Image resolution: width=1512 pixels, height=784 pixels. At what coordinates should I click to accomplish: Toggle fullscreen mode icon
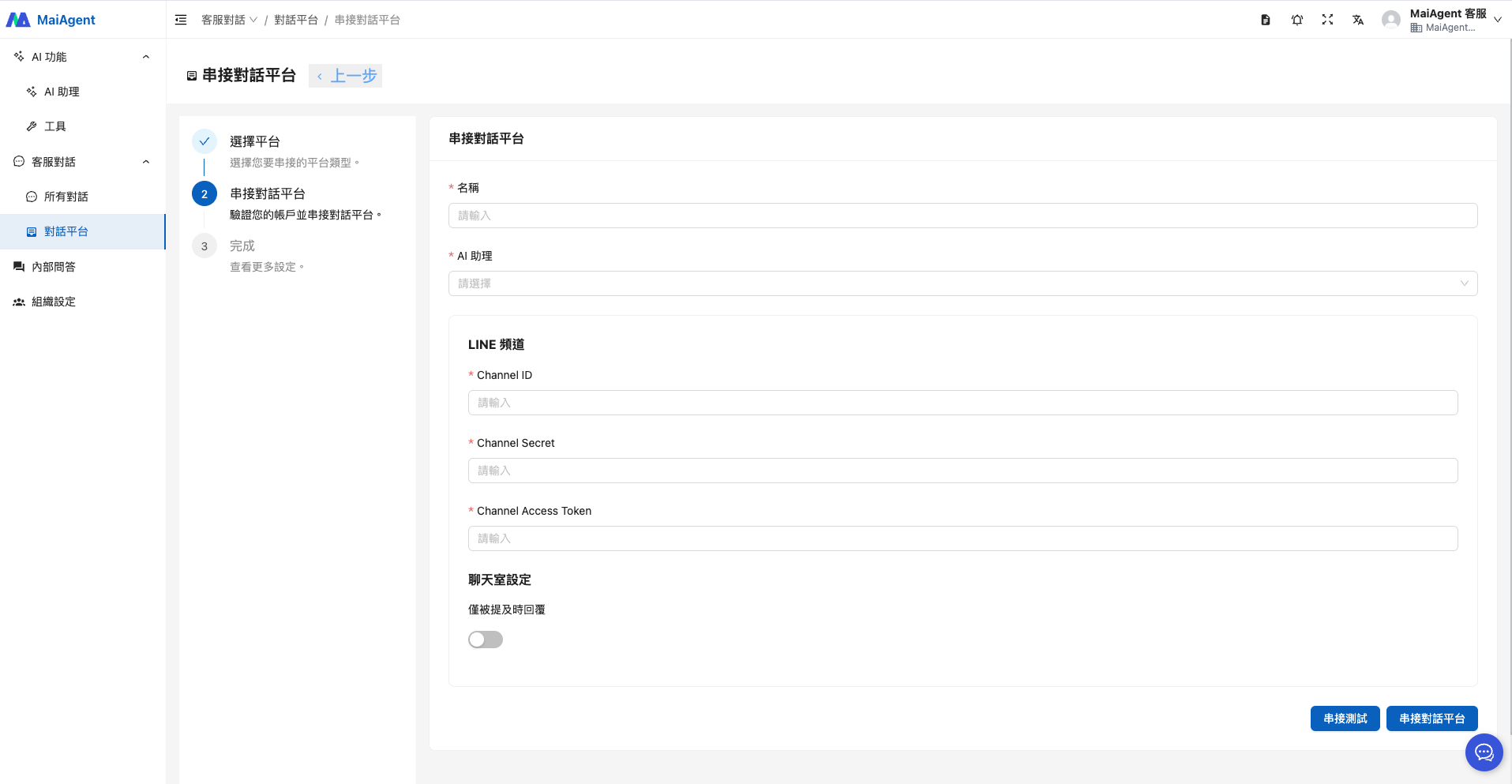(x=1327, y=20)
